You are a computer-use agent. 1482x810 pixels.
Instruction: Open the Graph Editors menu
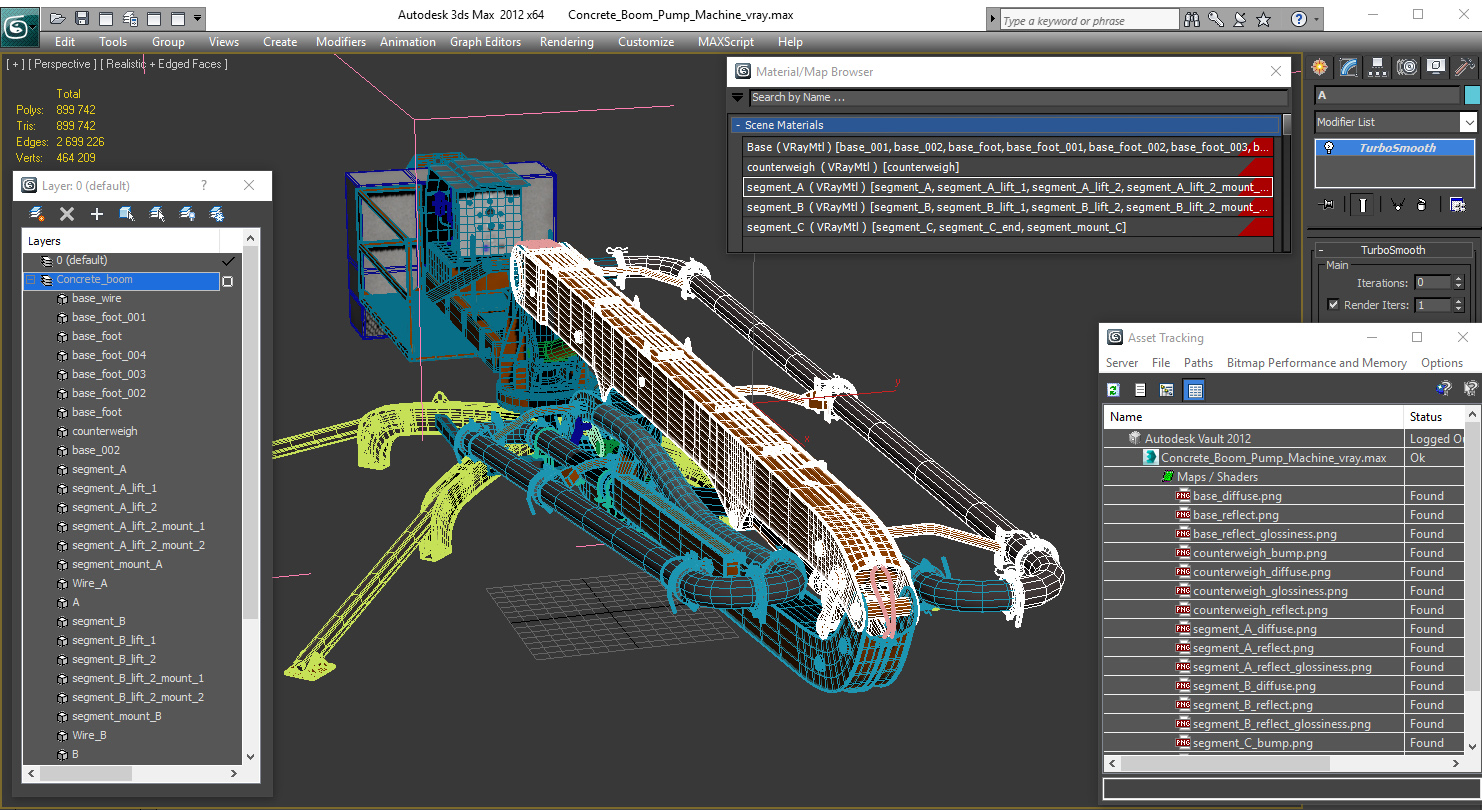pyautogui.click(x=485, y=42)
